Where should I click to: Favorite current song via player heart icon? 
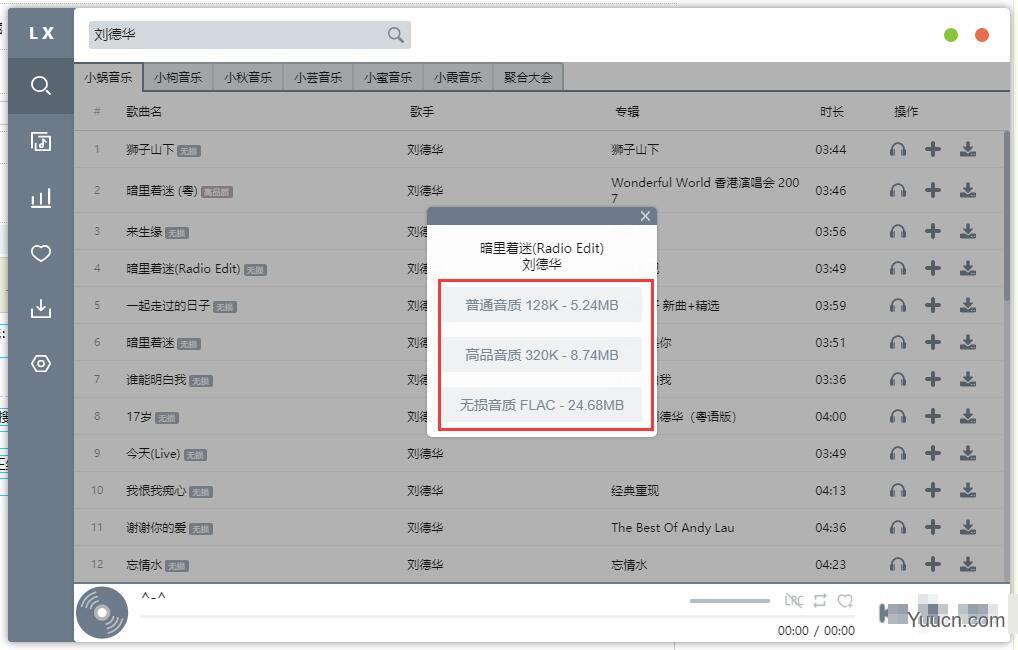[x=846, y=600]
